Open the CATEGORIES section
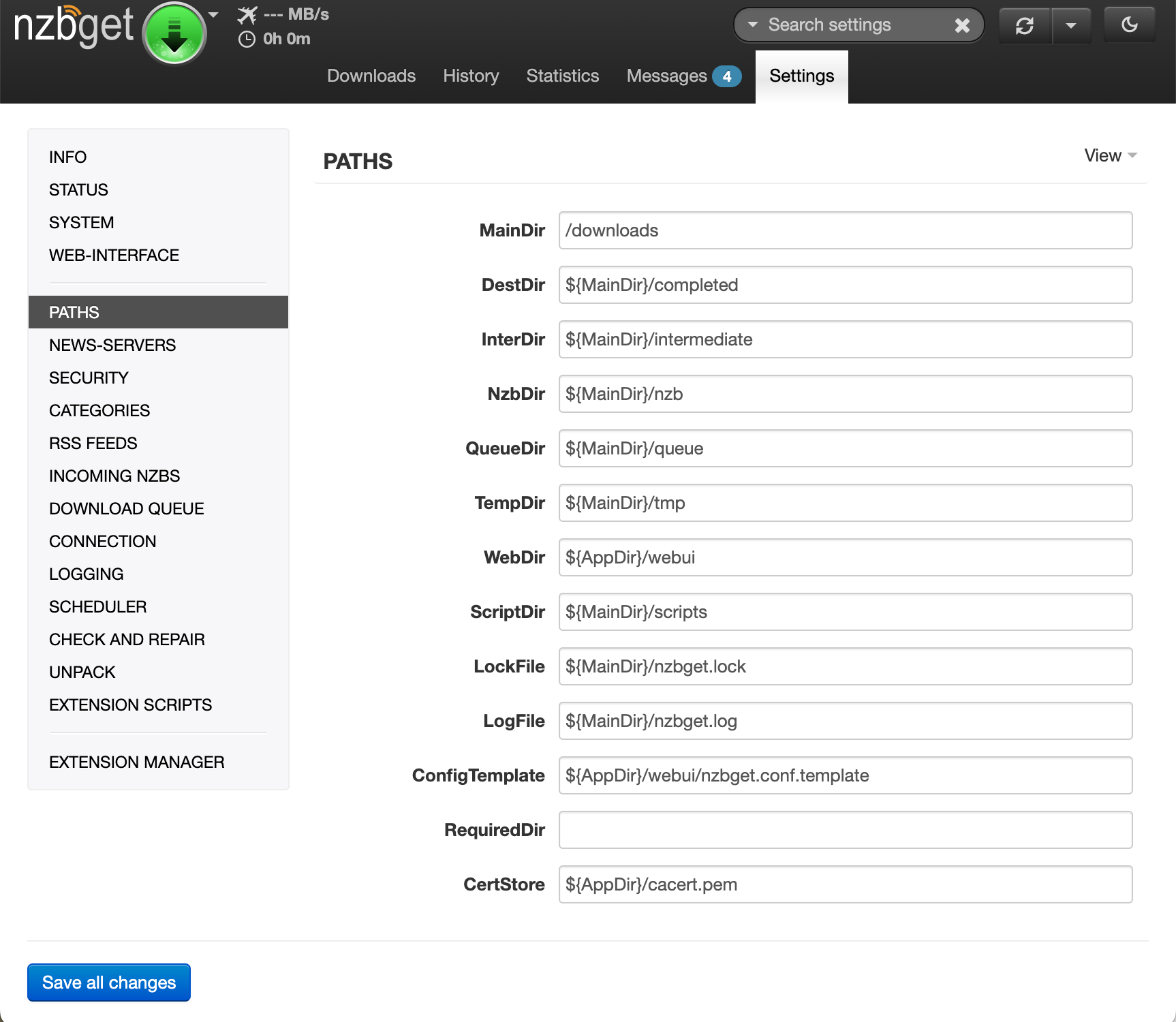 click(158, 410)
